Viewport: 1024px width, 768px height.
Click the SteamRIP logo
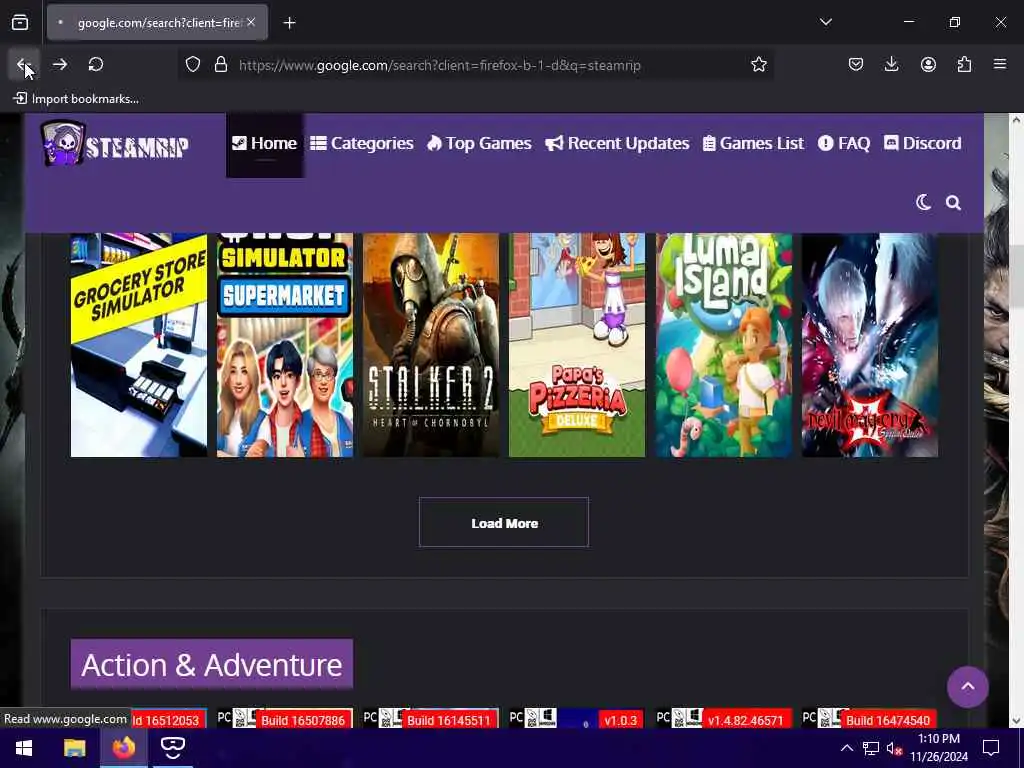click(x=115, y=144)
